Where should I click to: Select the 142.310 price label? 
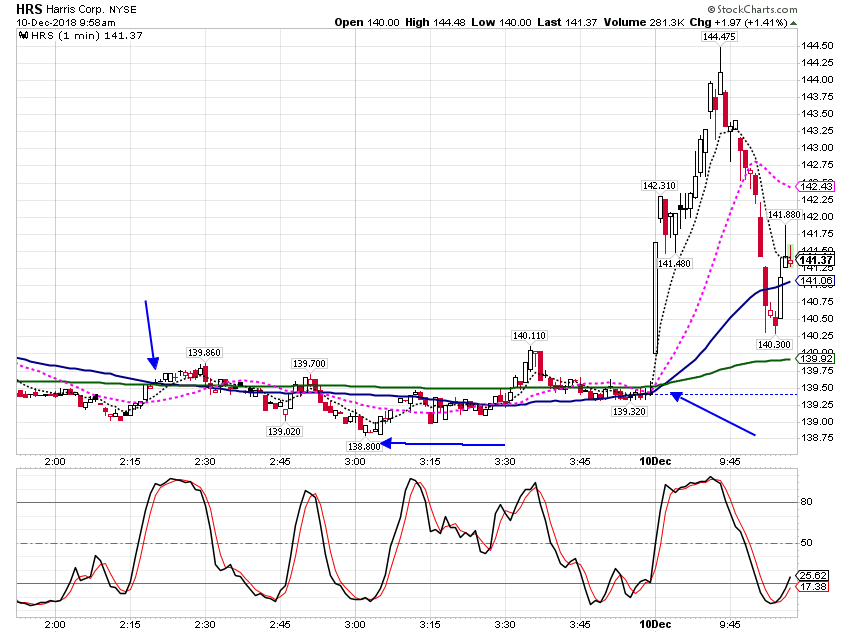[x=659, y=185]
